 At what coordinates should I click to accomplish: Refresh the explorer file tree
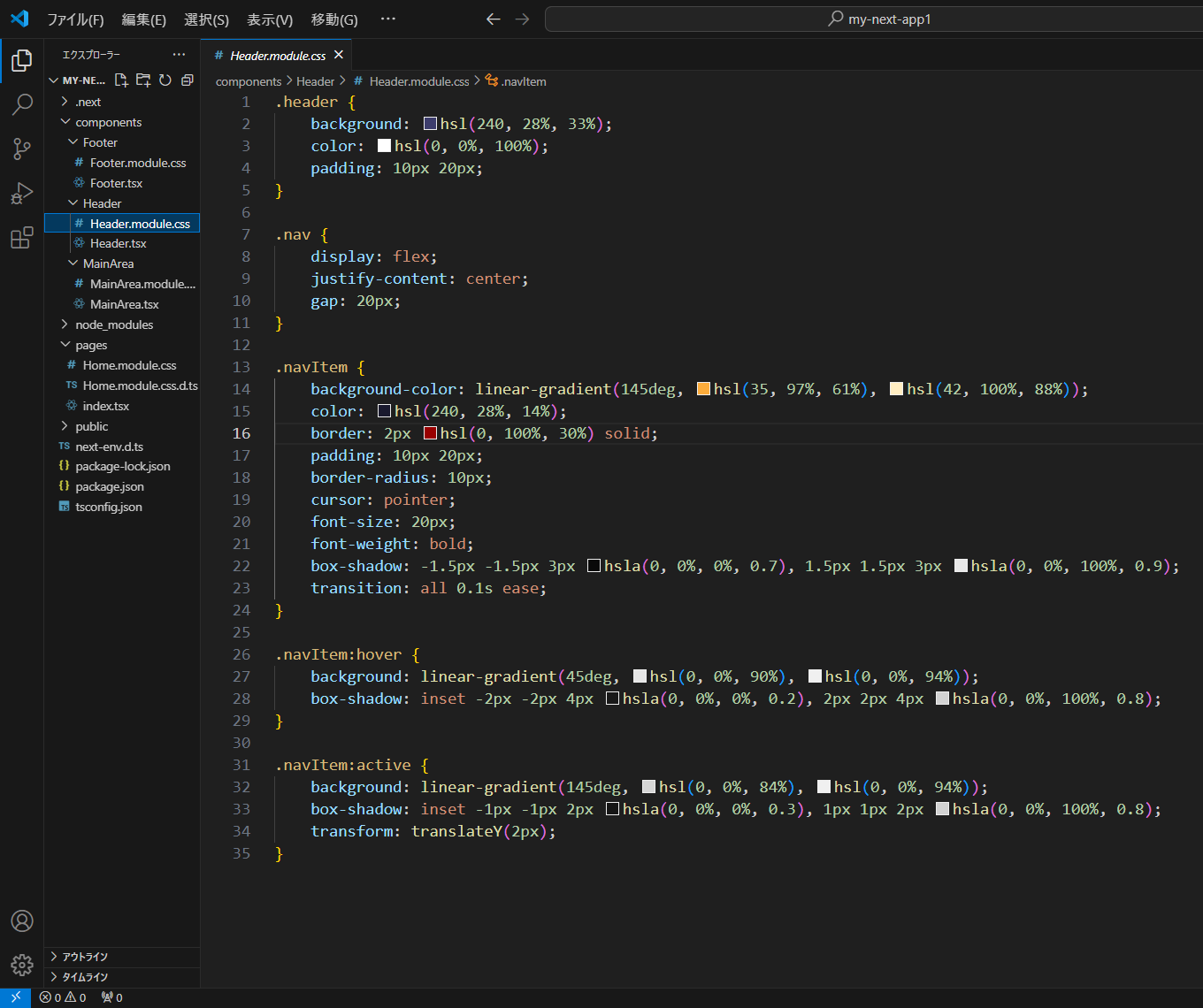[165, 80]
